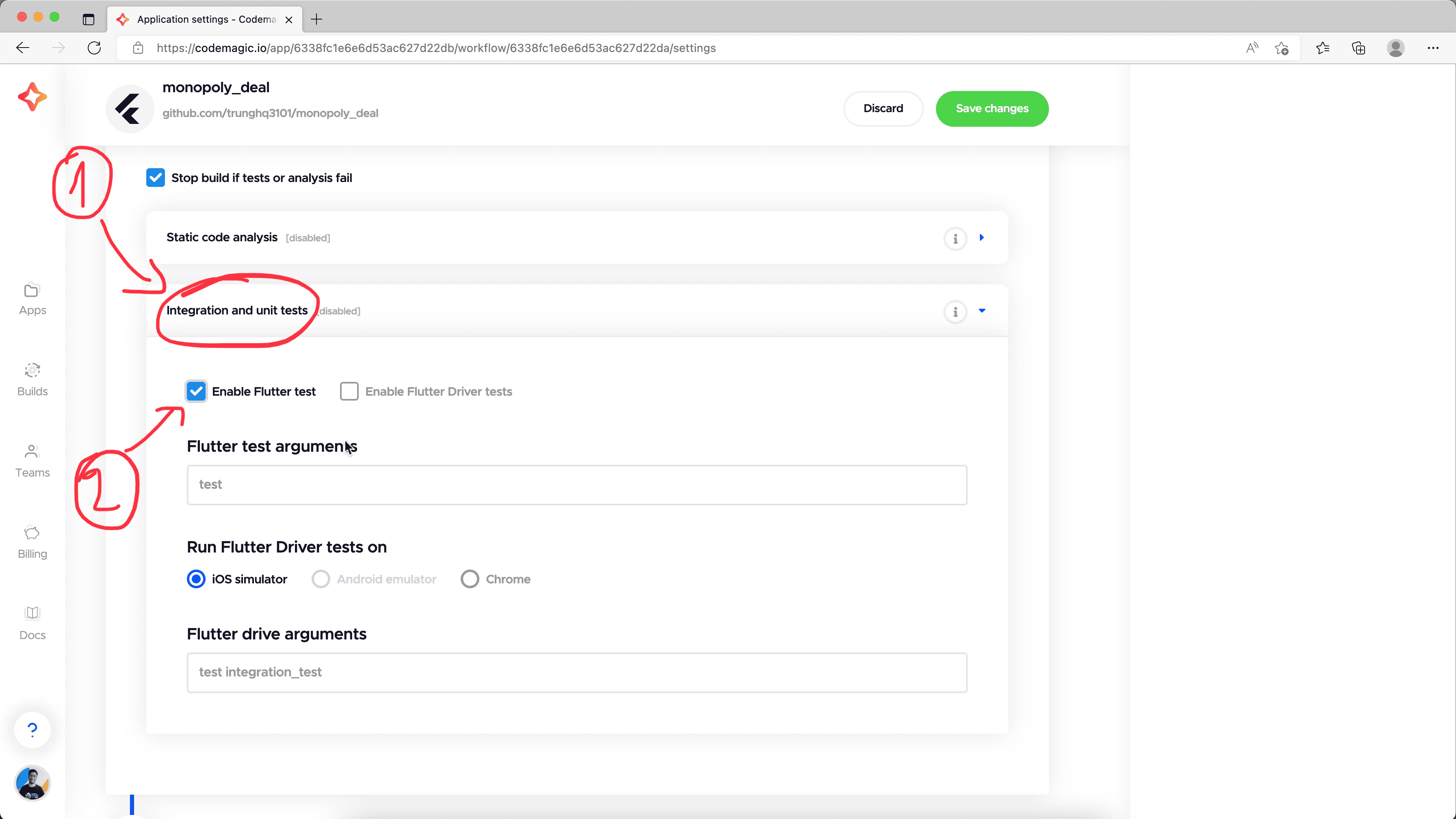Focus the Flutter drive arguments field

coord(576,673)
